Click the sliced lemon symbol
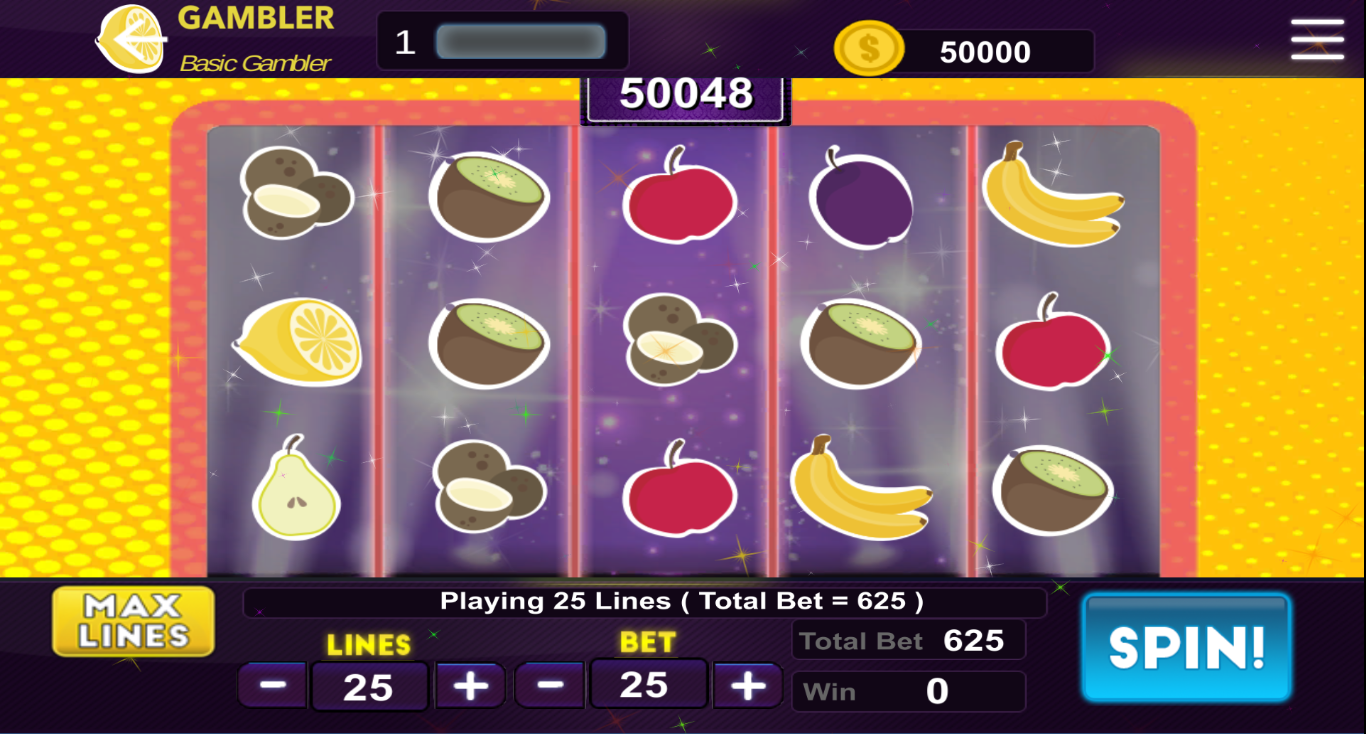Image resolution: width=1366 pixels, height=734 pixels. [298, 341]
